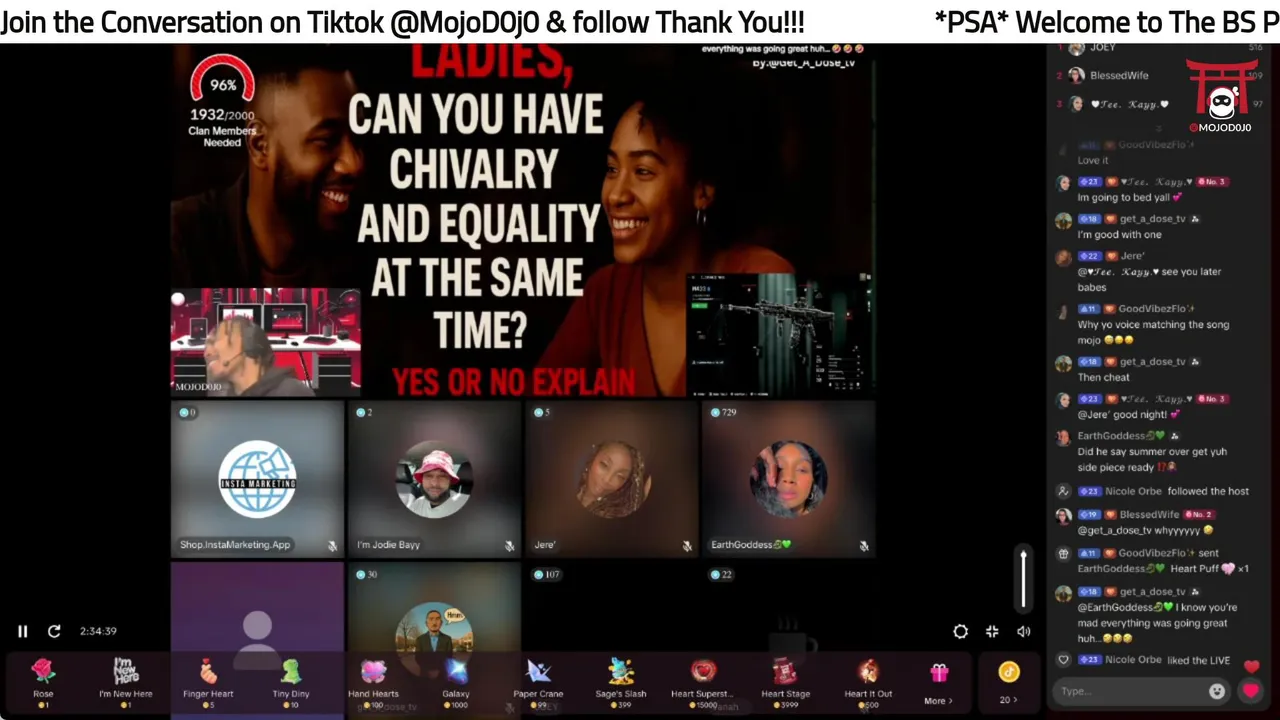Click the muted mic icon on Jere' tile
The width and height of the screenshot is (1280, 720).
[x=686, y=546]
